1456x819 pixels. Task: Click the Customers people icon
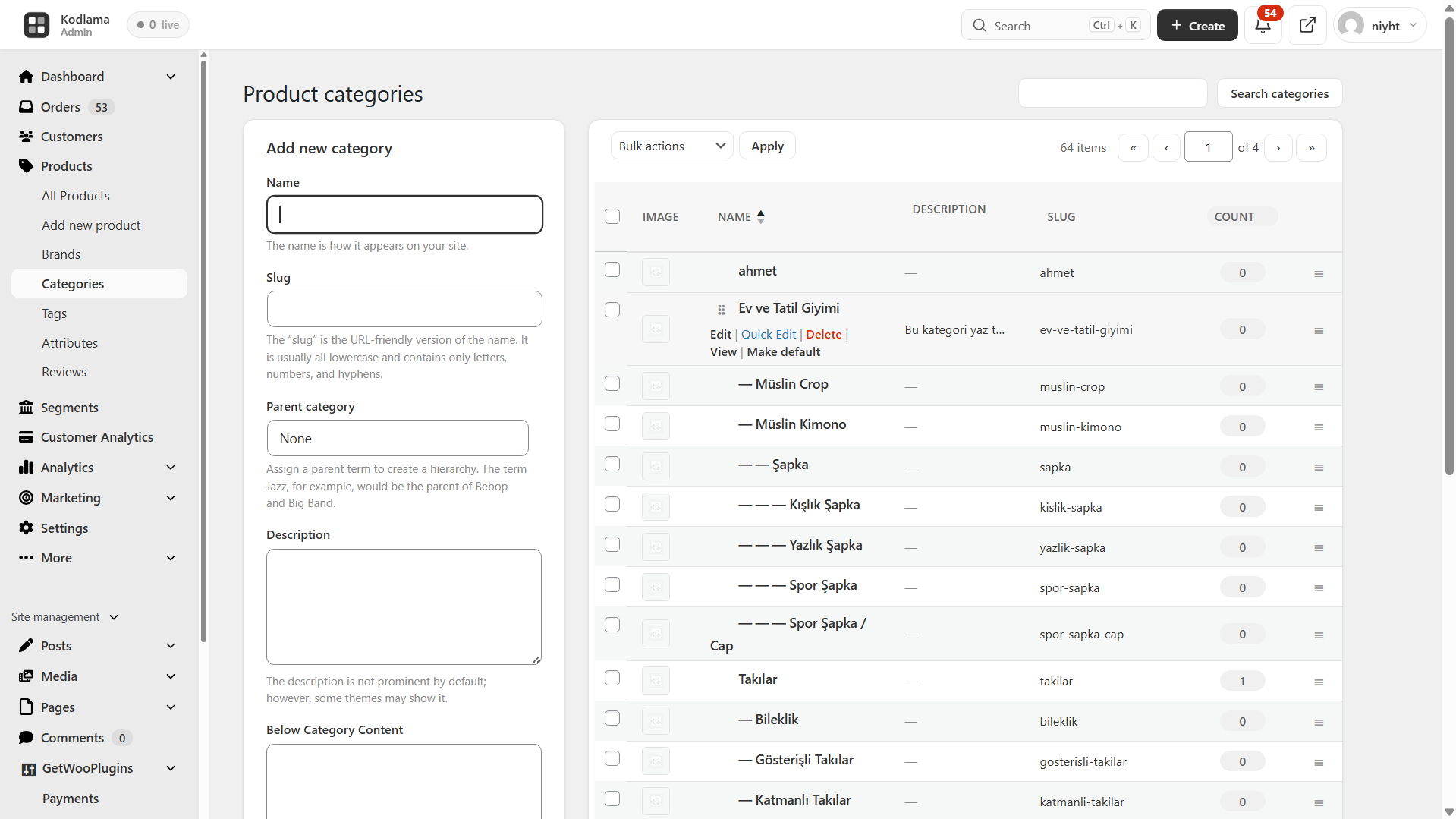(x=27, y=137)
